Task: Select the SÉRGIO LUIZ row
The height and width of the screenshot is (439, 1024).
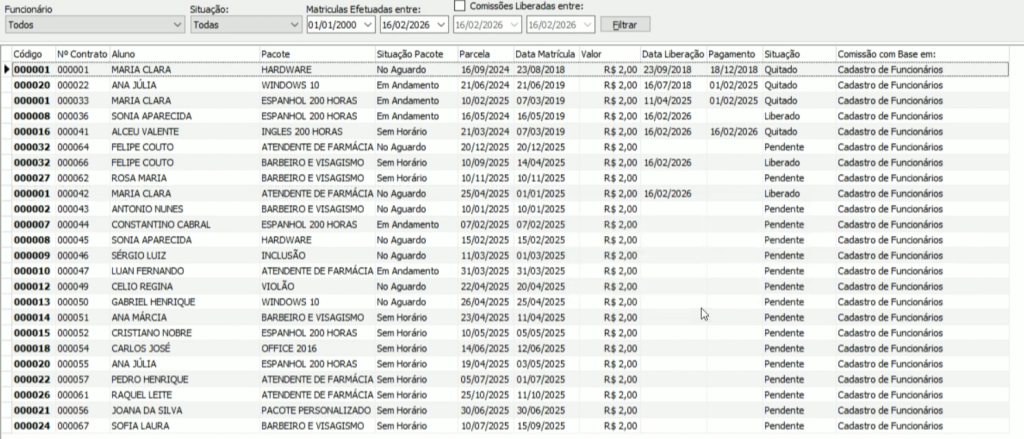Action: [510, 255]
